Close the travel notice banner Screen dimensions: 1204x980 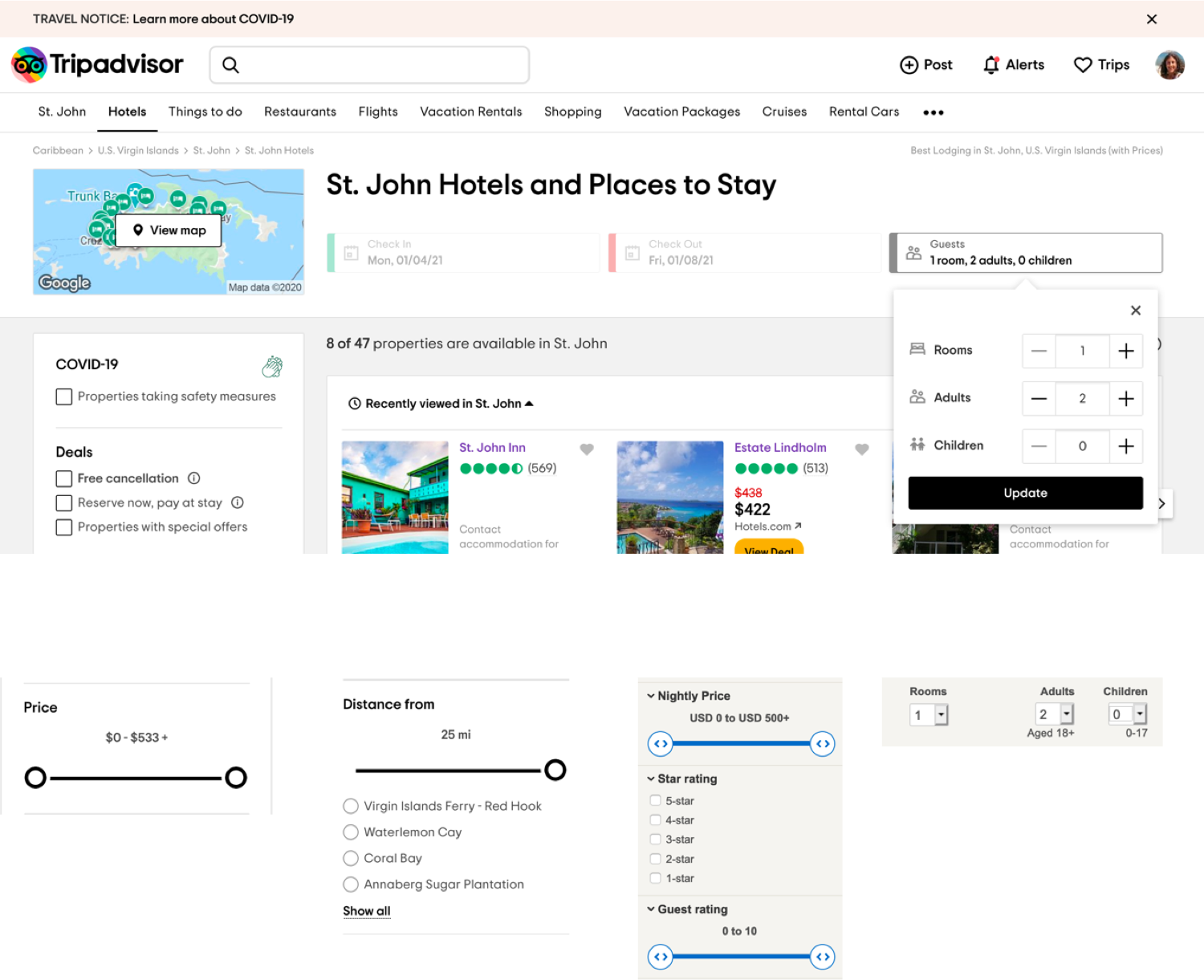1151,19
